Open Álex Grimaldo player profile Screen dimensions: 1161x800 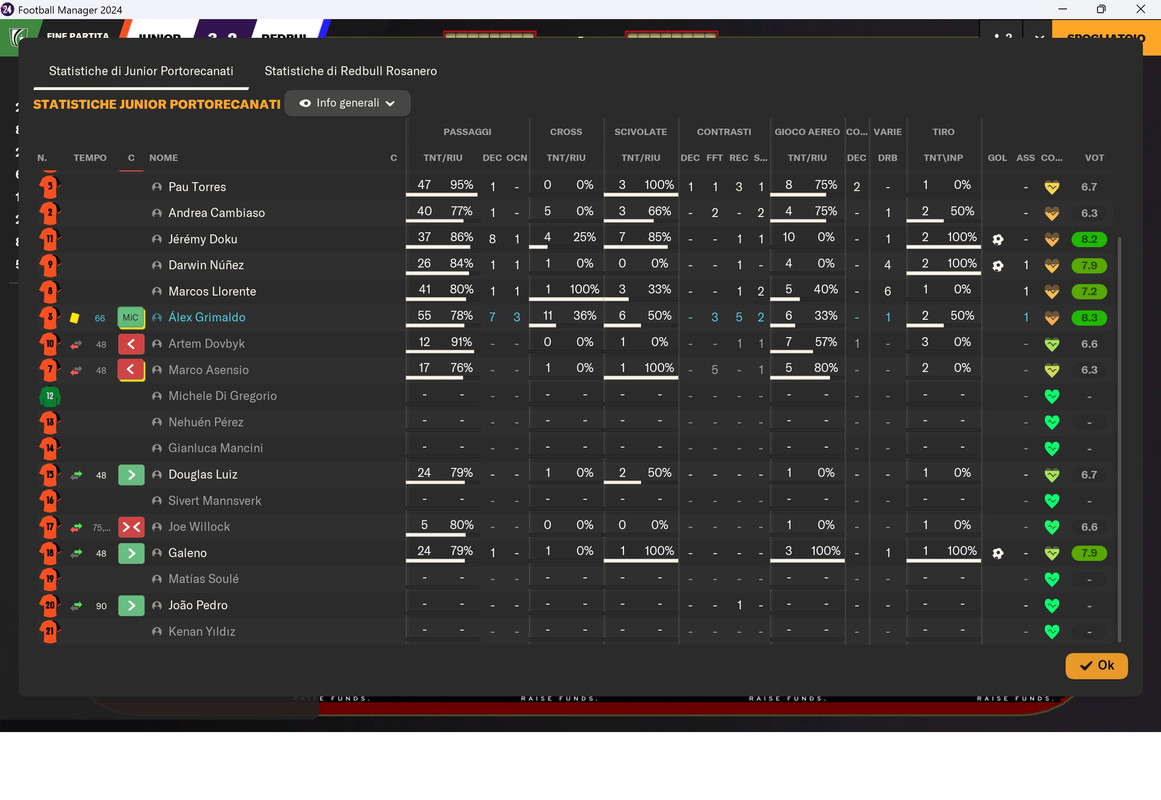[207, 317]
